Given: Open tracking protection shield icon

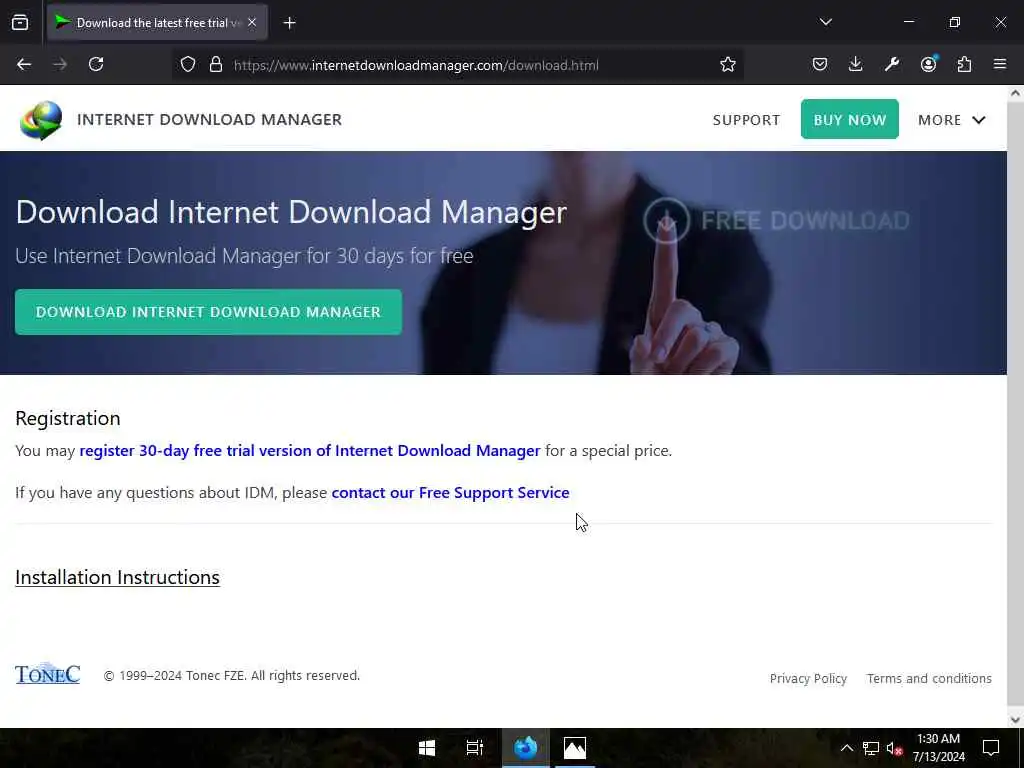Looking at the screenshot, I should pyautogui.click(x=188, y=64).
